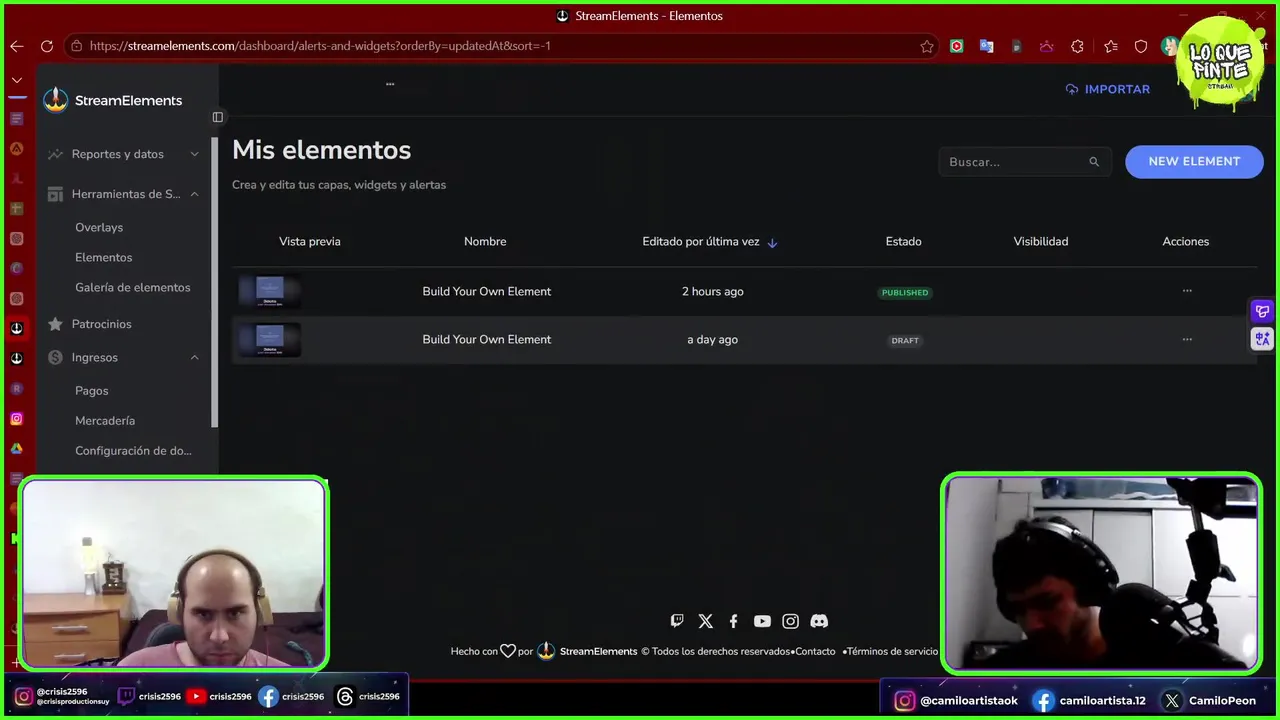Open Galería de elementos in the sidebar

click(132, 288)
